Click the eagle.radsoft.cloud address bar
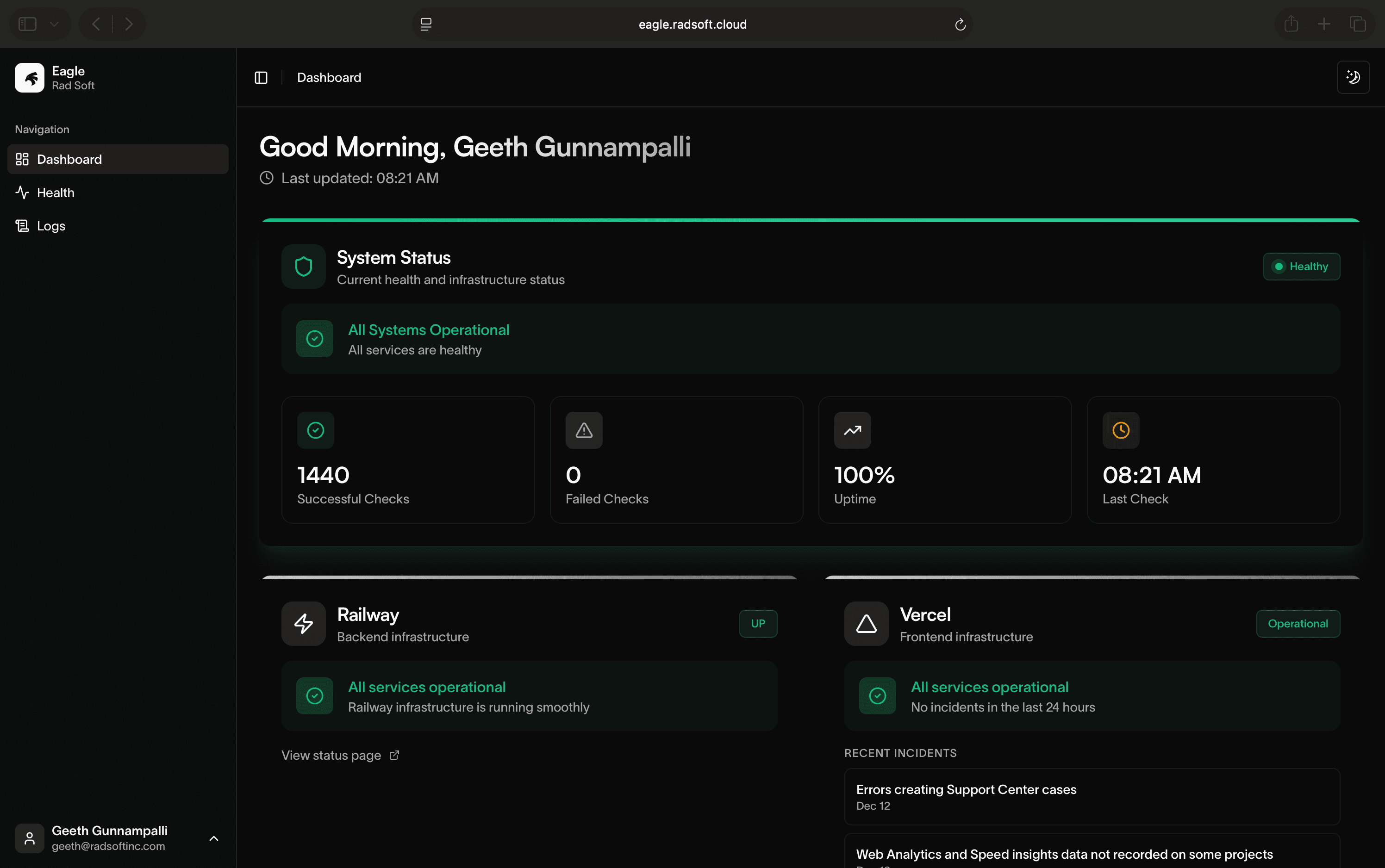The width and height of the screenshot is (1385, 868). coord(692,24)
